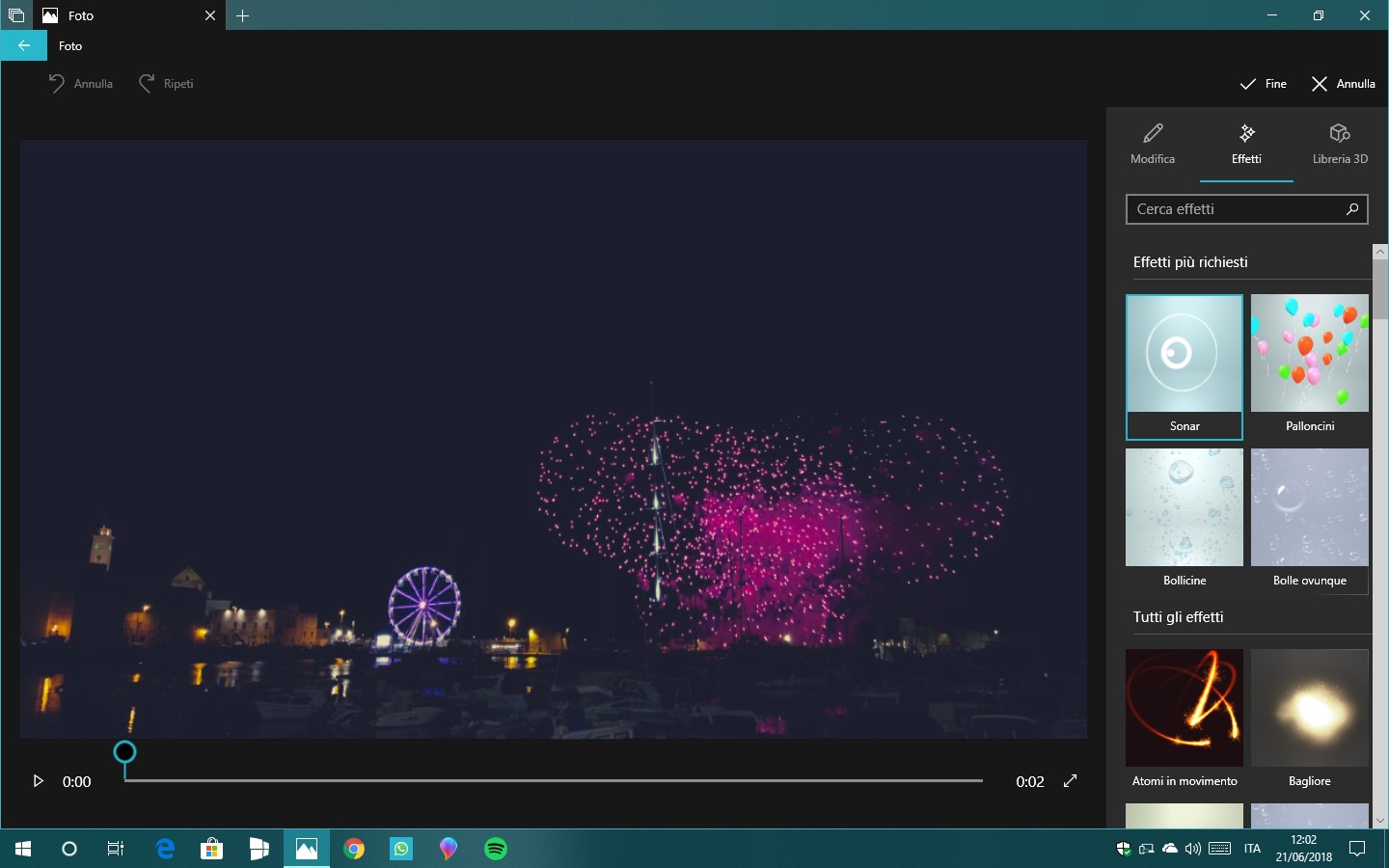Click the effects panel scrollbar up arrow

click(1380, 252)
